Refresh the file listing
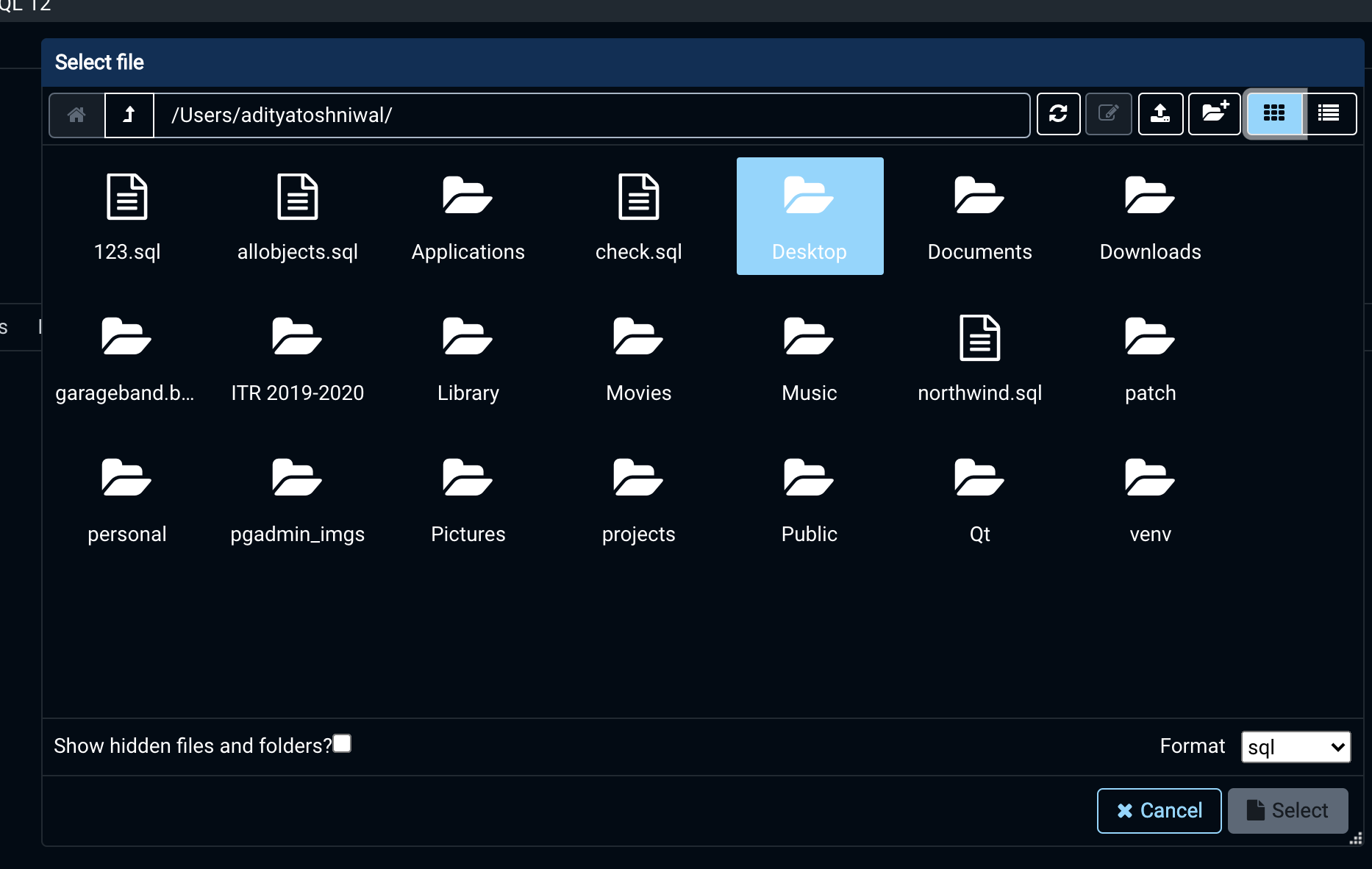1372x869 pixels. point(1058,114)
